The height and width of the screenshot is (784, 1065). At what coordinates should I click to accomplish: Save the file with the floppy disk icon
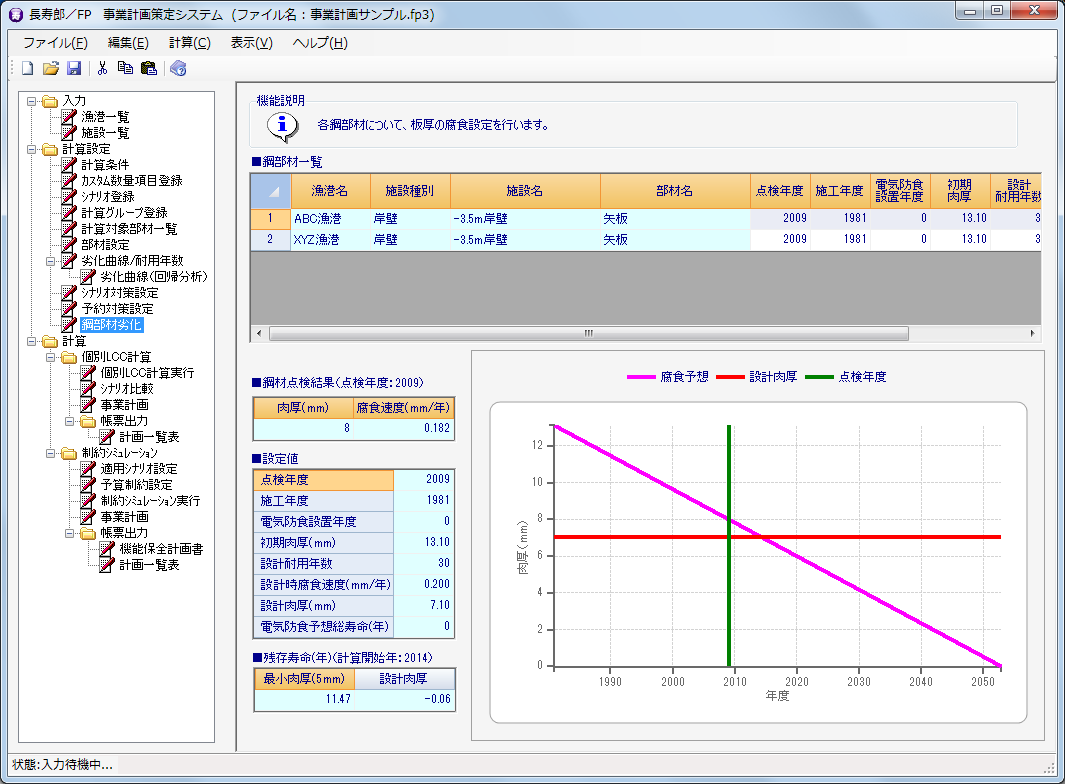click(74, 68)
